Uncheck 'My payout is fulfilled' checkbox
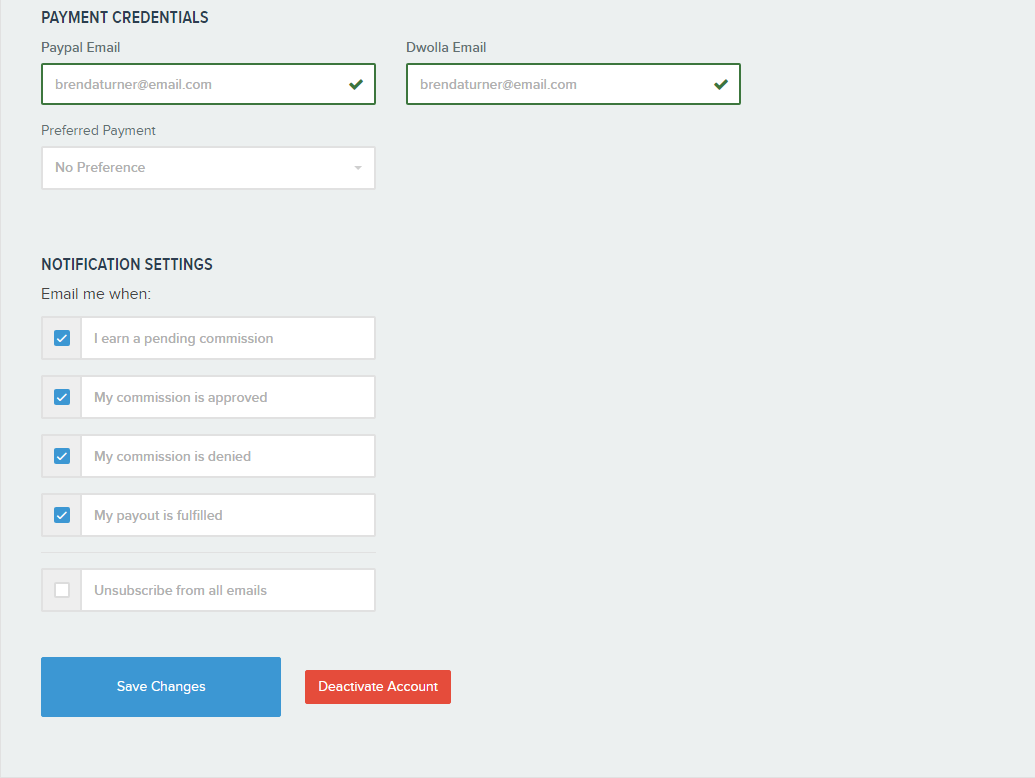The image size is (1035, 778). tap(62, 515)
